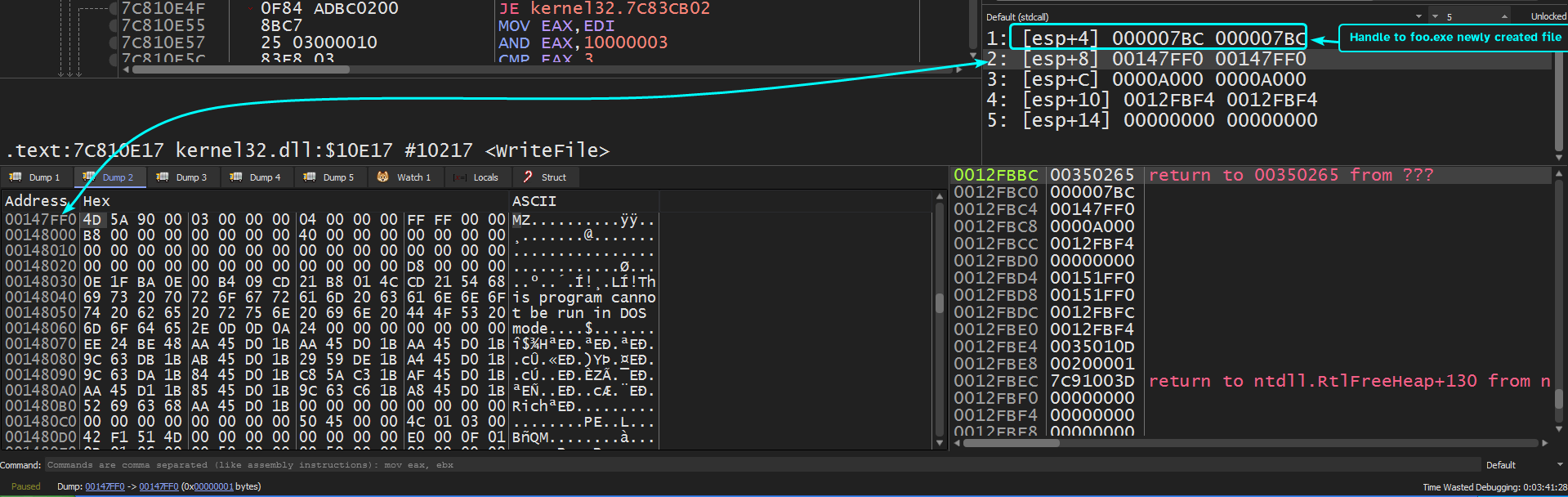The width and height of the screenshot is (1568, 497).
Task: Click the Dump 5 tab memory icon
Action: point(310,177)
